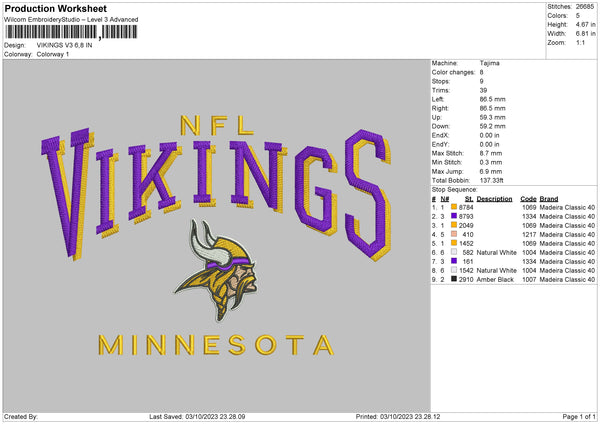Click the Width value '6.81 in'

(585, 34)
